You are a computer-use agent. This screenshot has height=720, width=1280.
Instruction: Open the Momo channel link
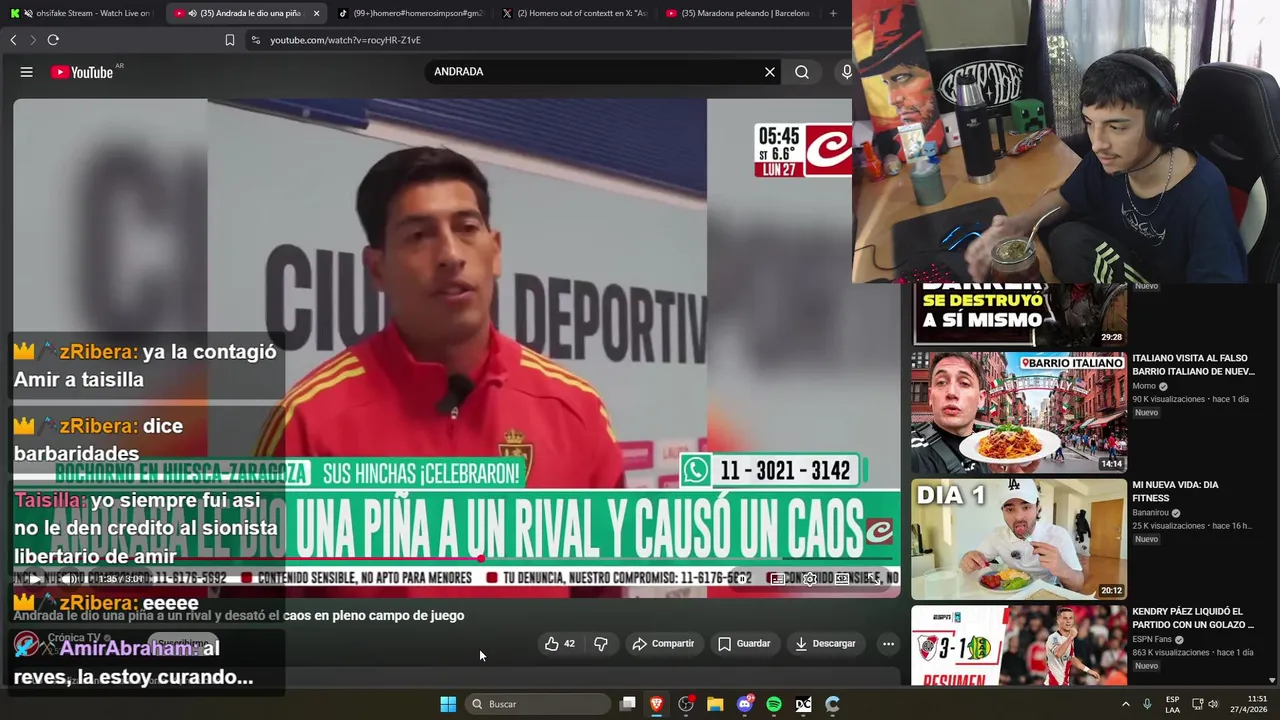point(1144,386)
